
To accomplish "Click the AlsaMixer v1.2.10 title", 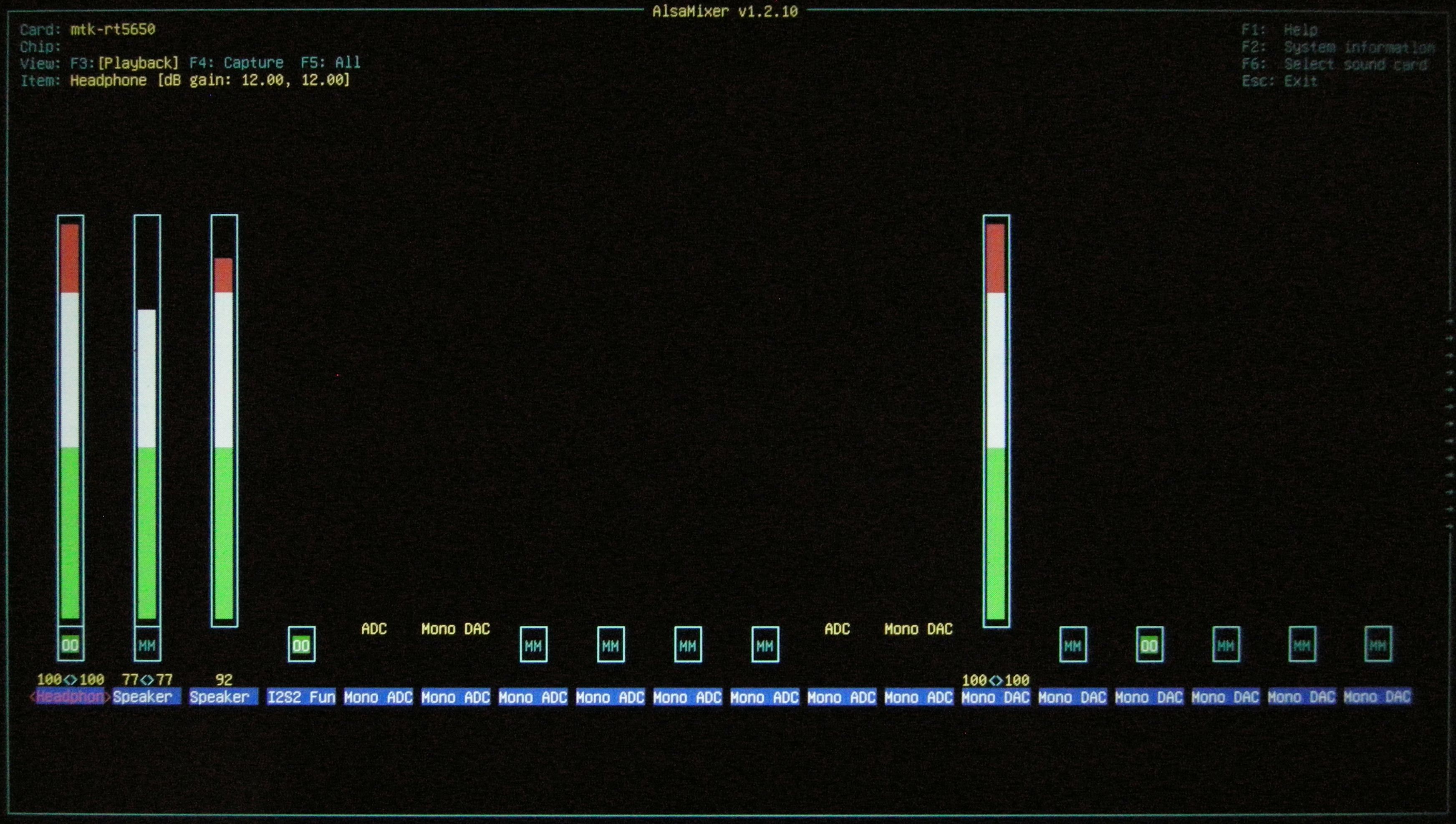I will [725, 11].
